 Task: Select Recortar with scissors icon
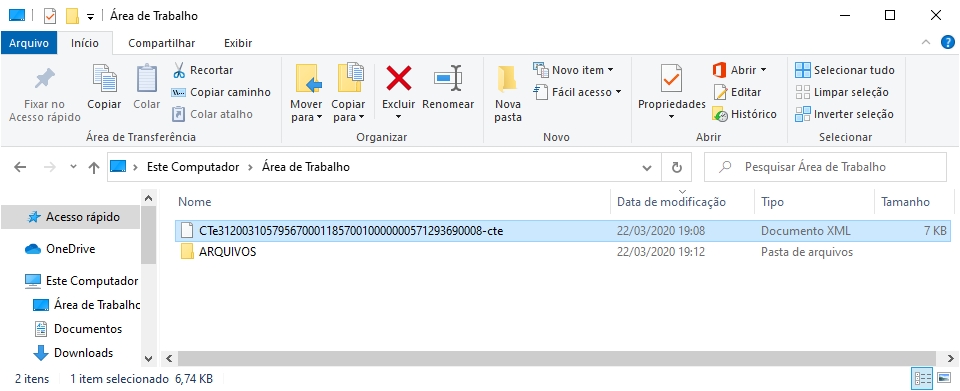coord(203,70)
